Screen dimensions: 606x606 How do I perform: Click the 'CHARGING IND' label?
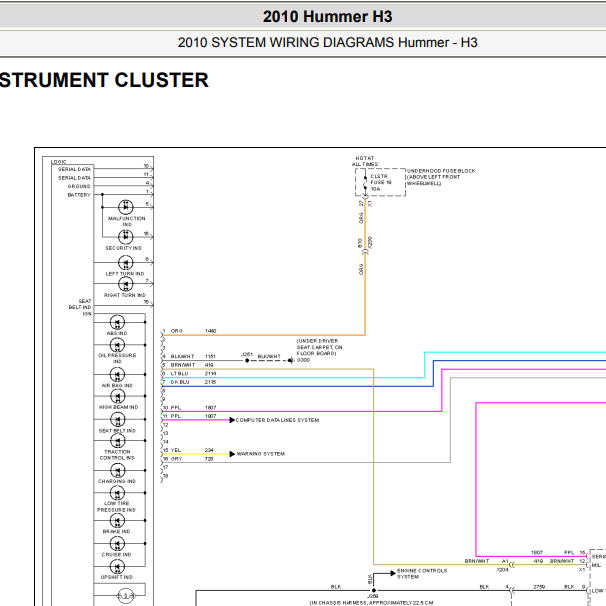tap(117, 481)
